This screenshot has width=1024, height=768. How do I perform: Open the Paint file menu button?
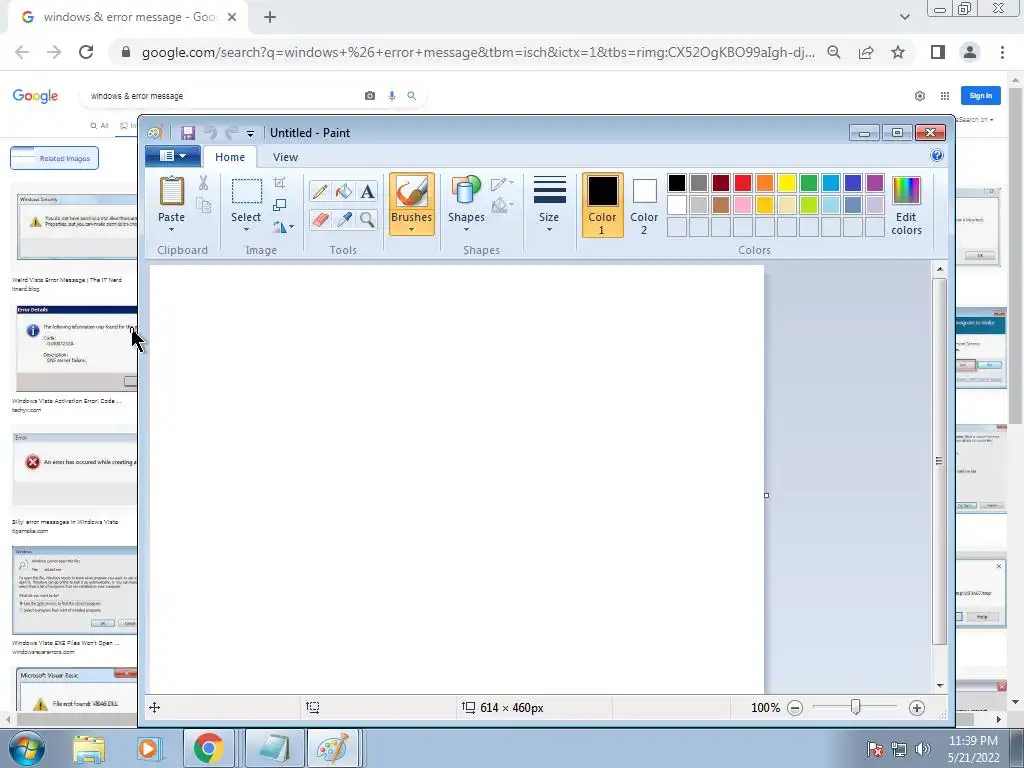tap(172, 156)
